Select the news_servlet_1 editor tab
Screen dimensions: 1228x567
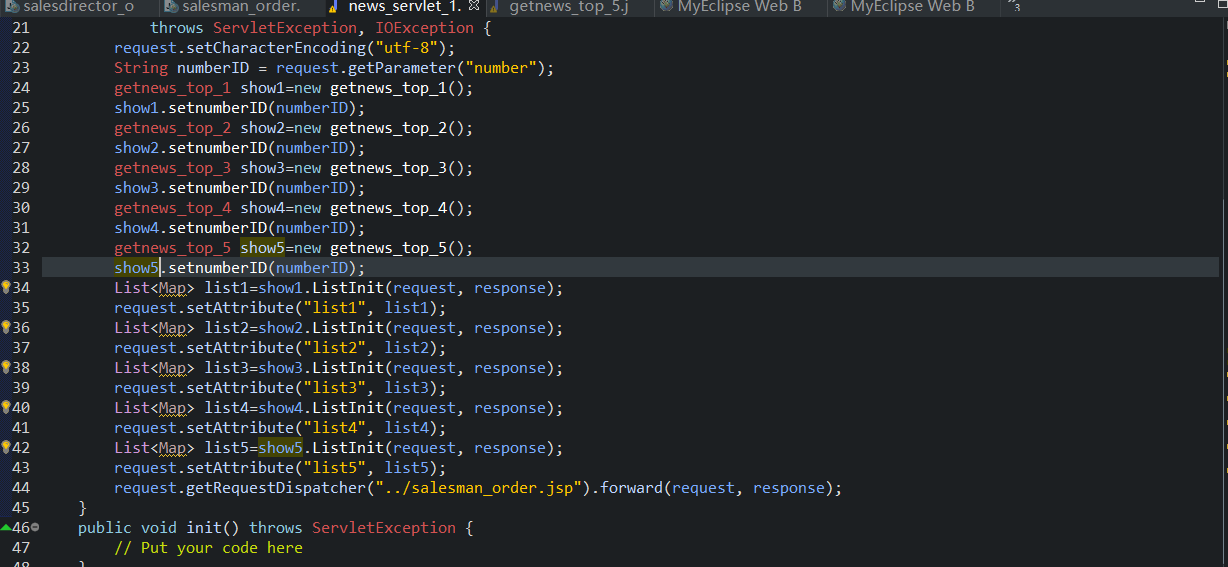tap(404, 7)
